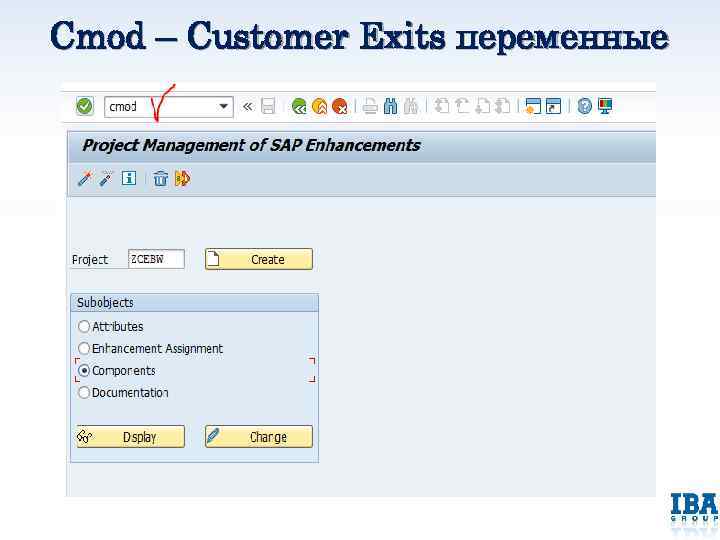Open the command field dropdown arrow
This screenshot has width=720, height=540.
click(224, 107)
